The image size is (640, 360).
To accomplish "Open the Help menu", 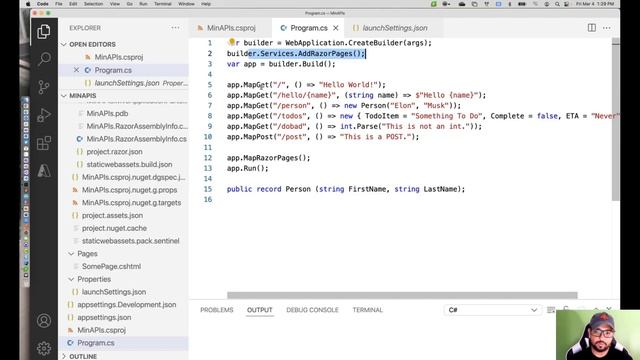I will [206, 4].
